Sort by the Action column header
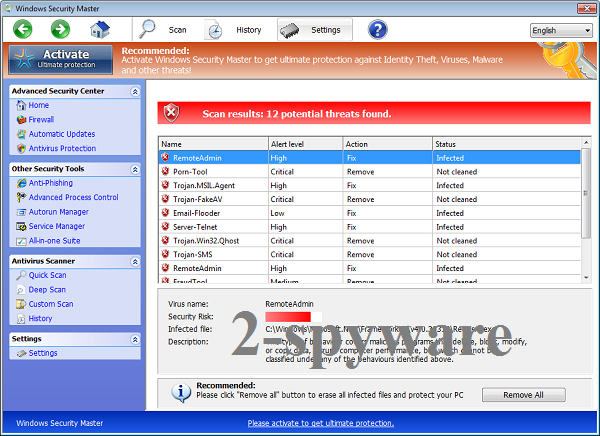Image resolution: width=600 pixels, height=436 pixels. [388, 144]
